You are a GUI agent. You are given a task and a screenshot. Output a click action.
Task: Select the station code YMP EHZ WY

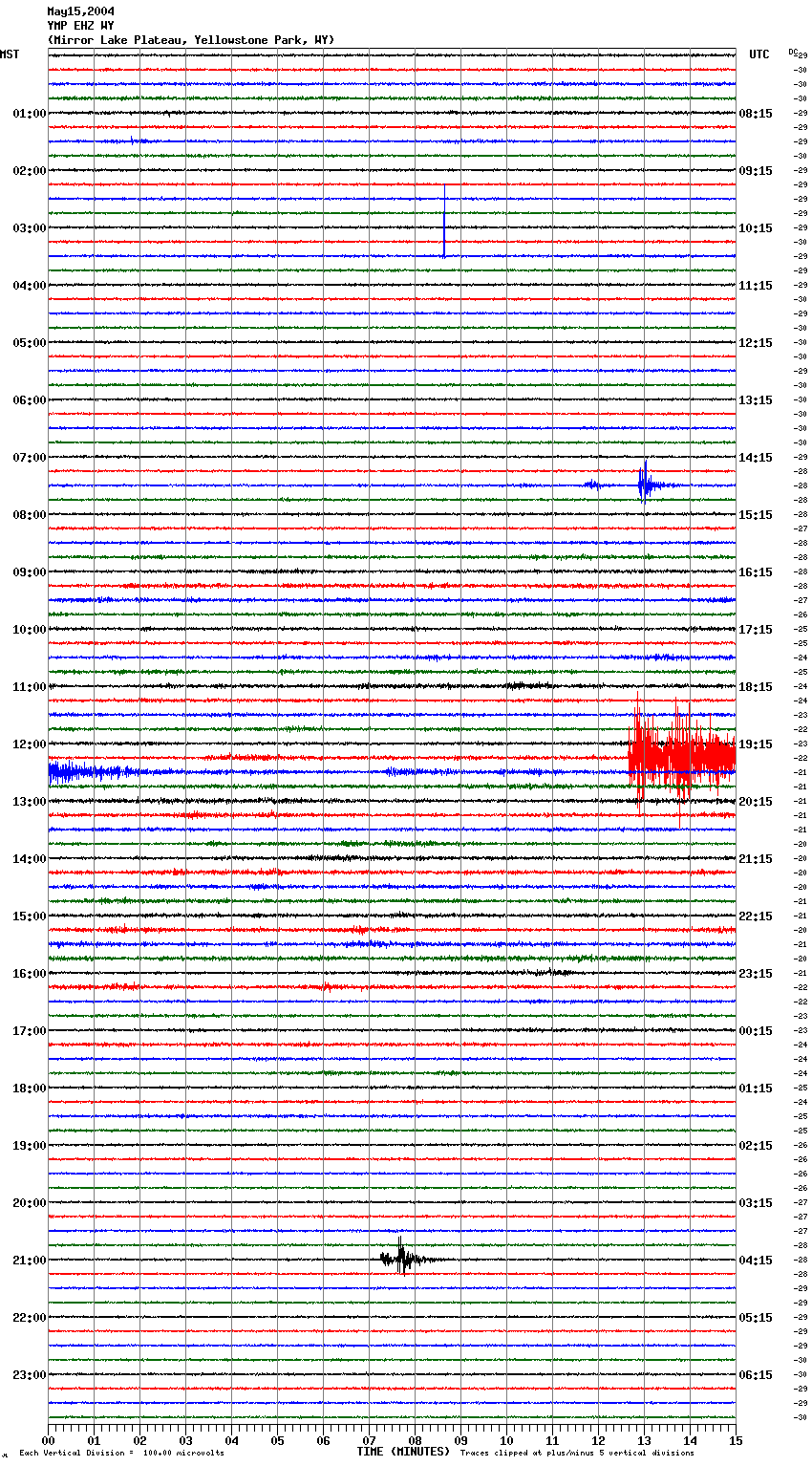pyautogui.click(x=80, y=26)
